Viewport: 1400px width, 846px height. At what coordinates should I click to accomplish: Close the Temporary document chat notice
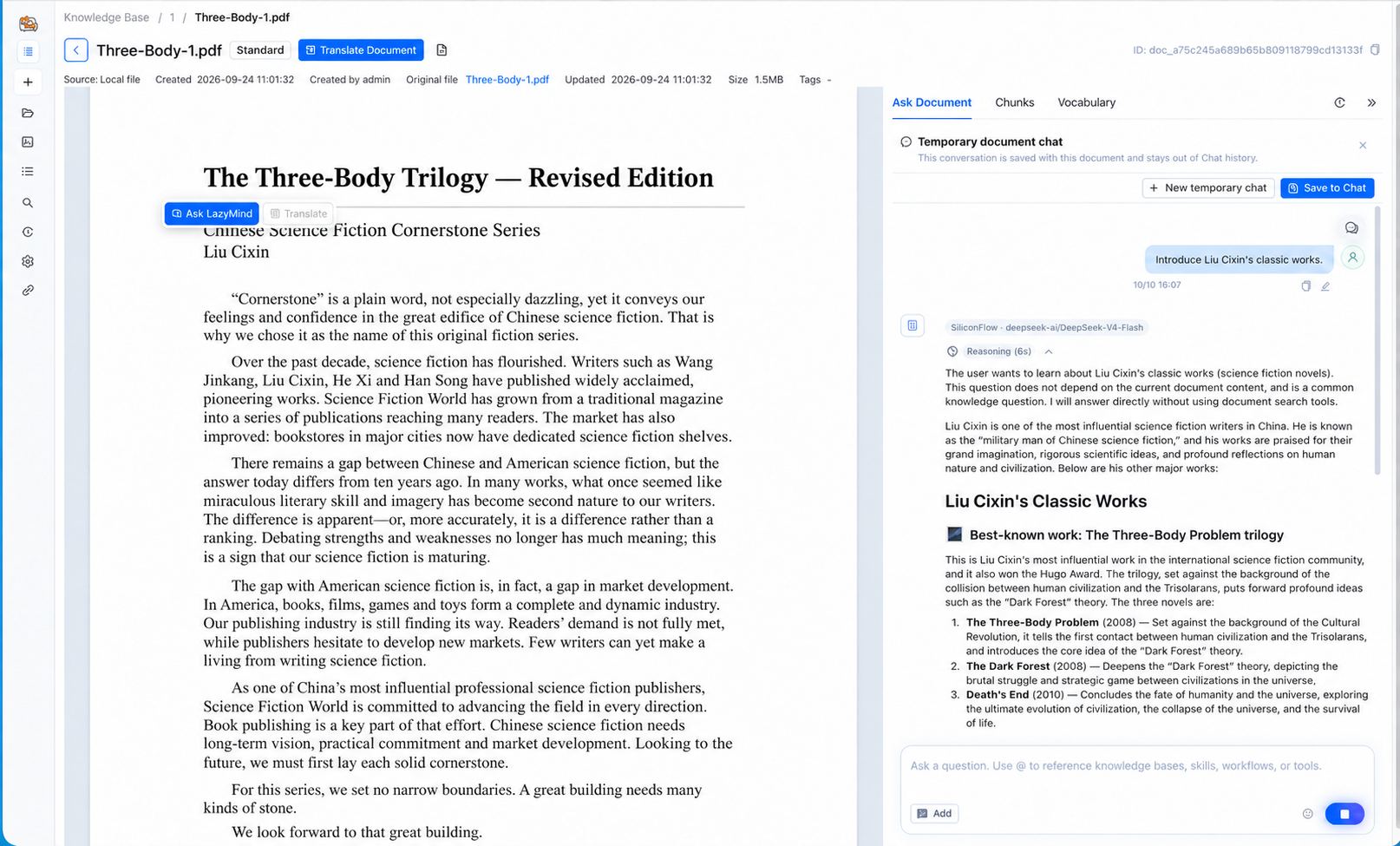1363,145
